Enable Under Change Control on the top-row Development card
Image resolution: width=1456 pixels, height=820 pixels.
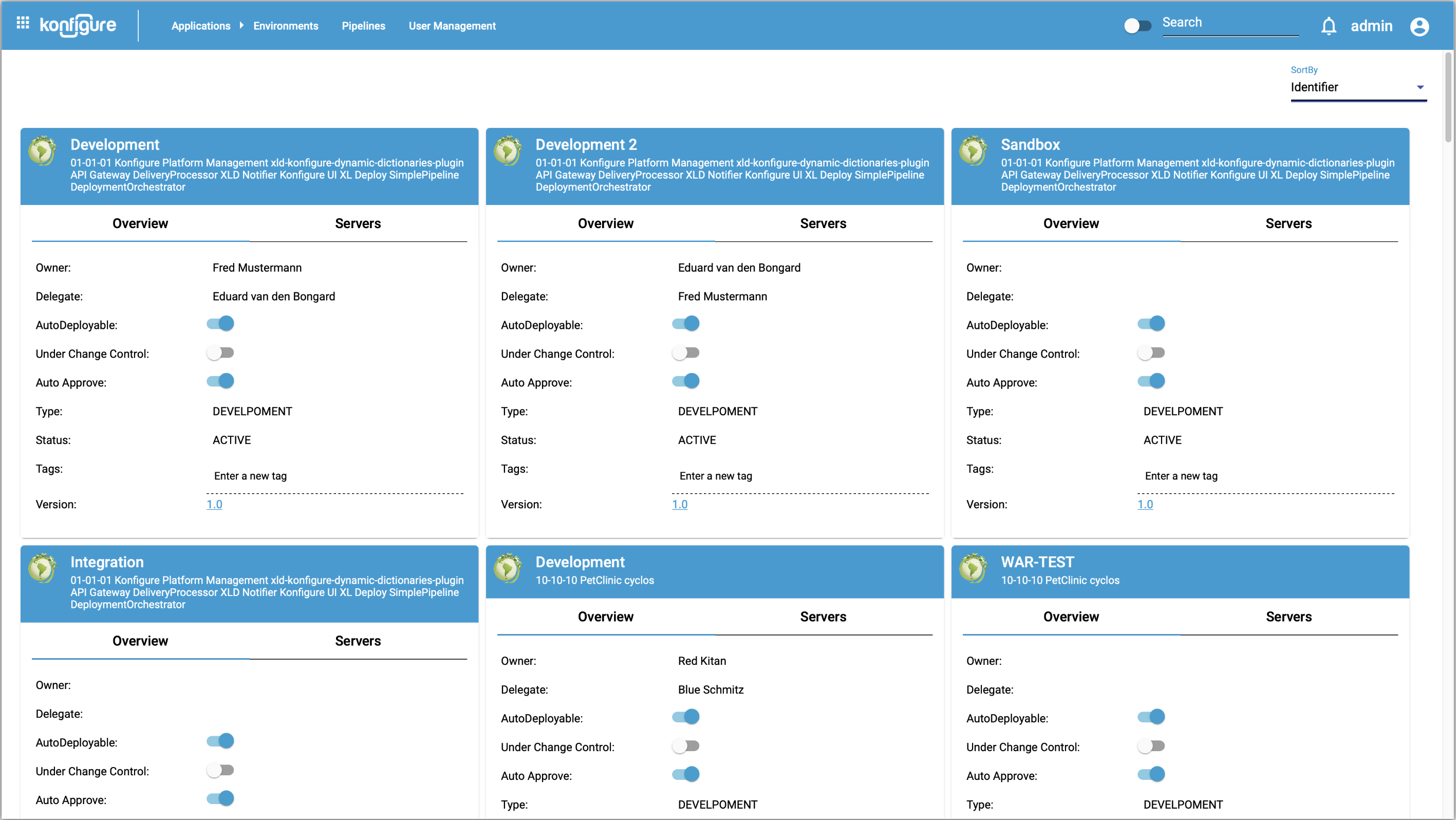point(220,353)
